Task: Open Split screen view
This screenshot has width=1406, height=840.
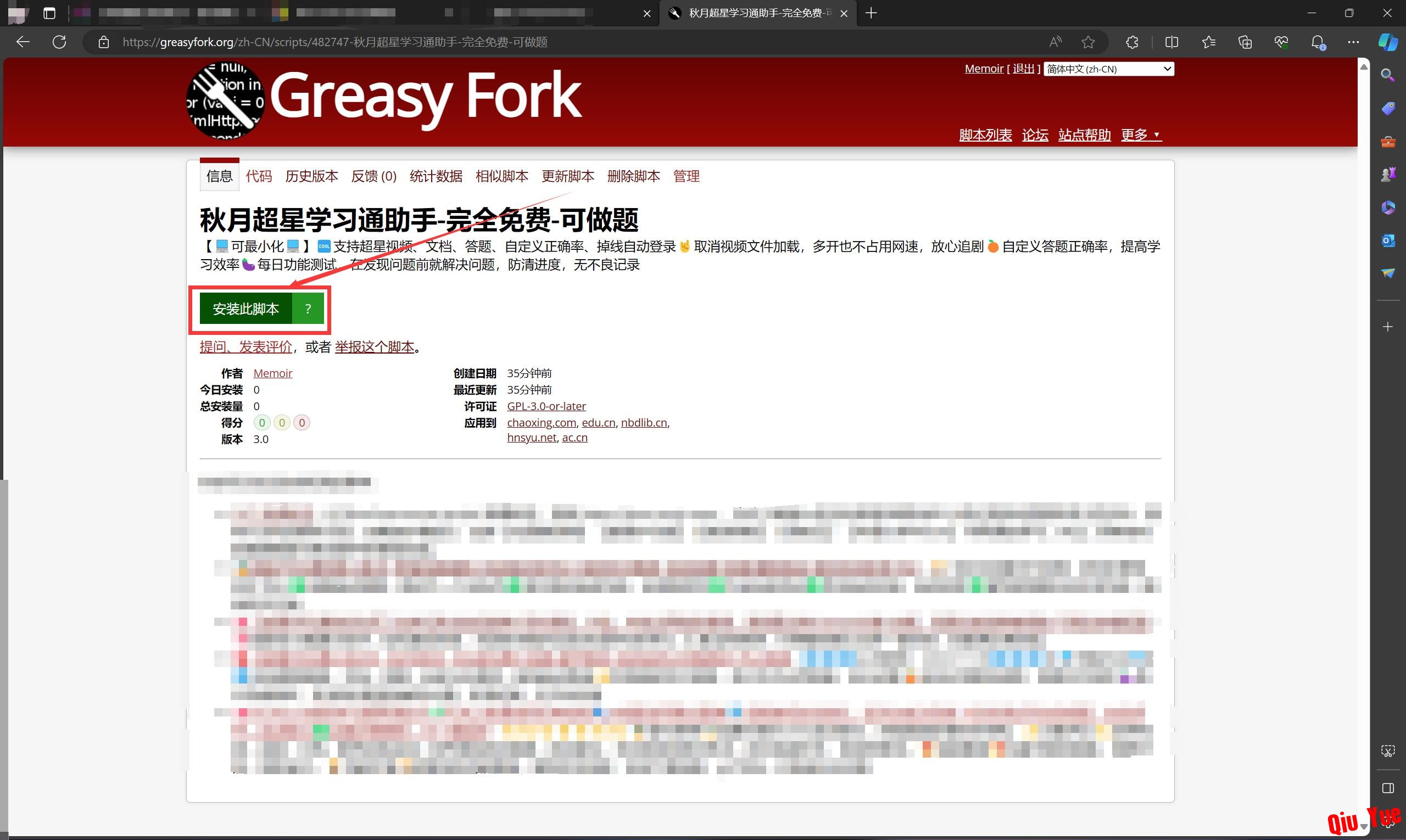Action: click(x=1171, y=42)
